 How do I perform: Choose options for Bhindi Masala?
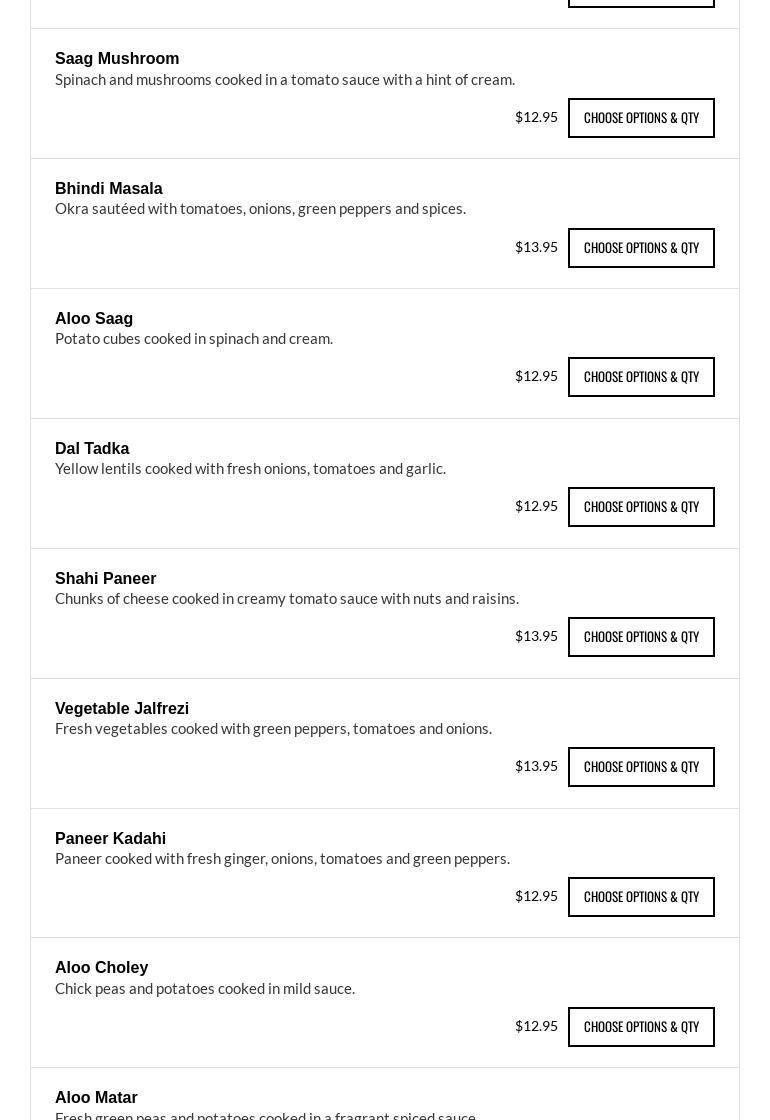point(641,248)
